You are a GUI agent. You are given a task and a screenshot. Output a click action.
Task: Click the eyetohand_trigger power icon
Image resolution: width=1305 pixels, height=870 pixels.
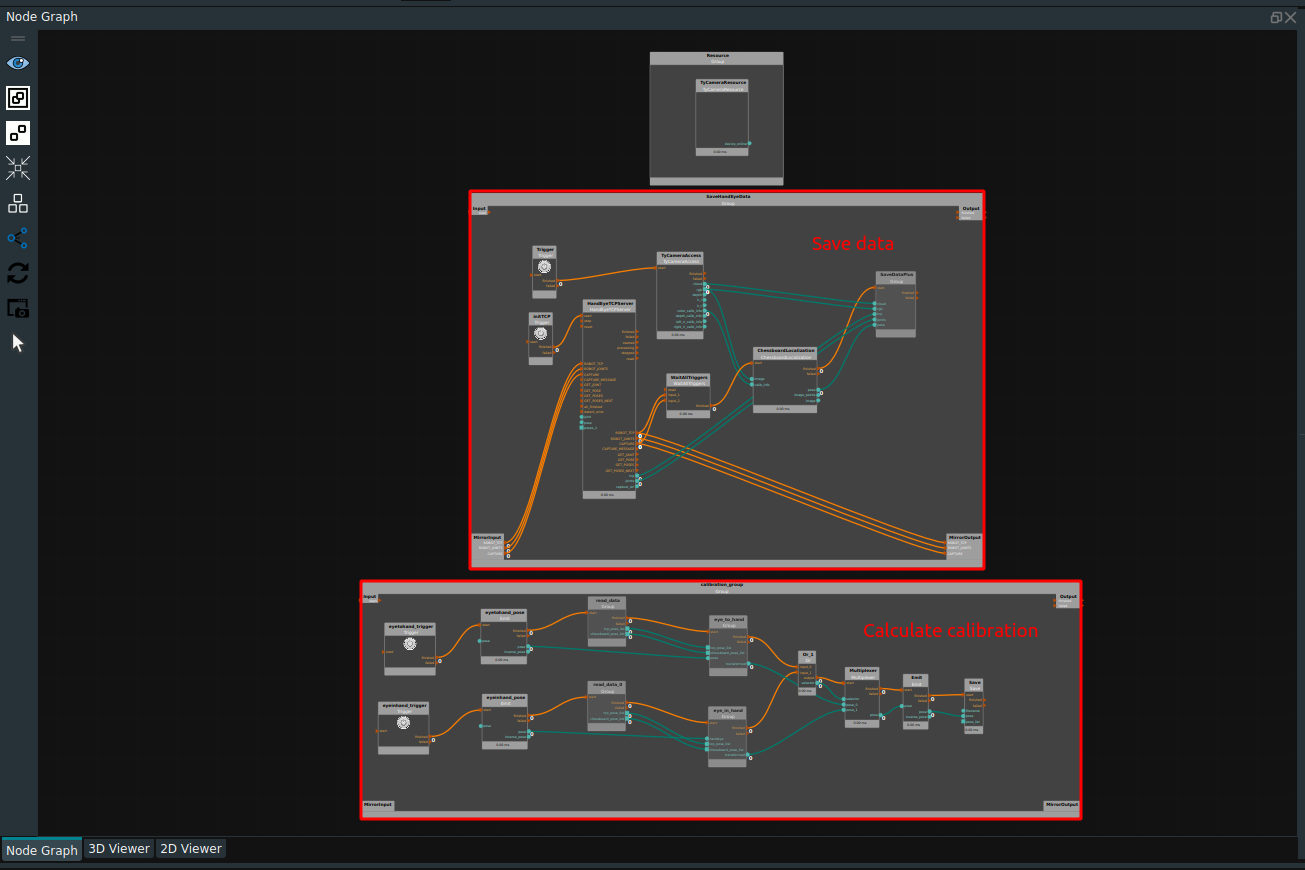coord(409,644)
